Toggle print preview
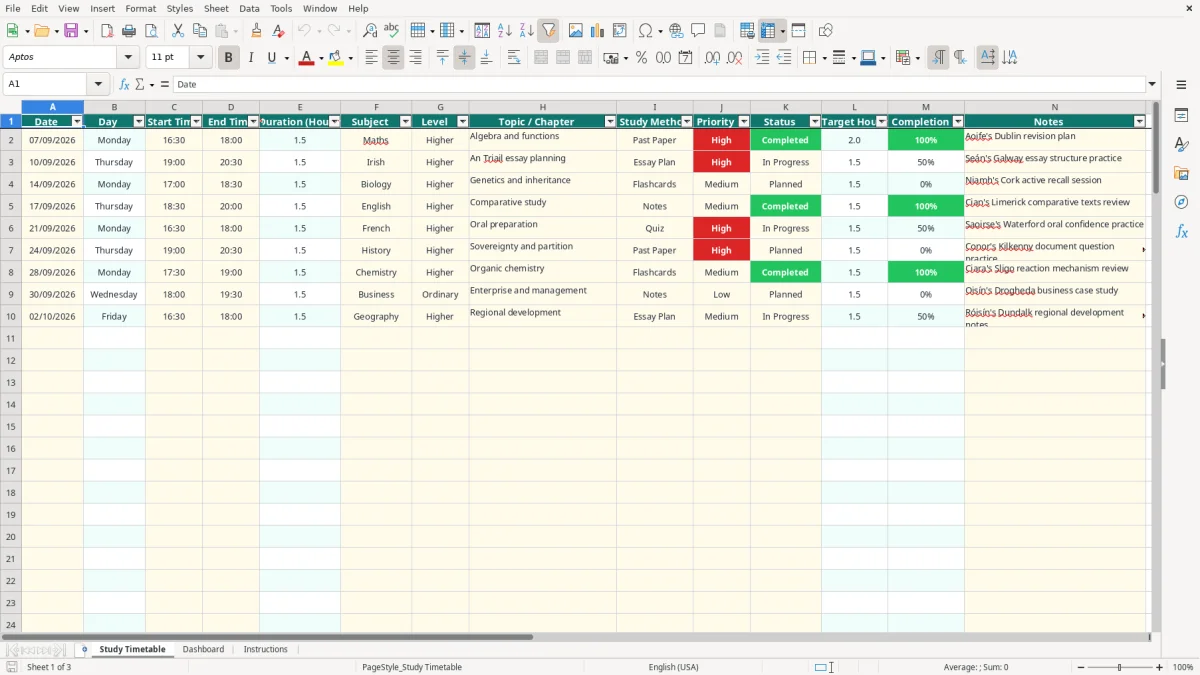The image size is (1200, 675). pyautogui.click(x=151, y=31)
